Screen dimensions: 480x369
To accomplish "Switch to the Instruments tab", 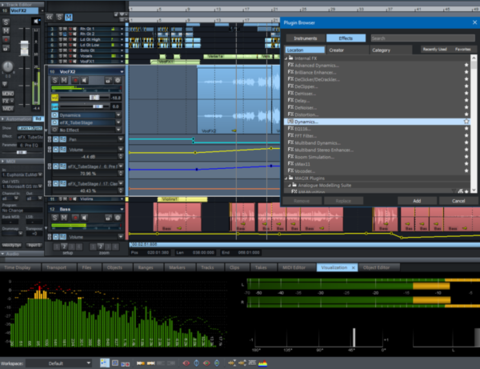I will point(306,38).
